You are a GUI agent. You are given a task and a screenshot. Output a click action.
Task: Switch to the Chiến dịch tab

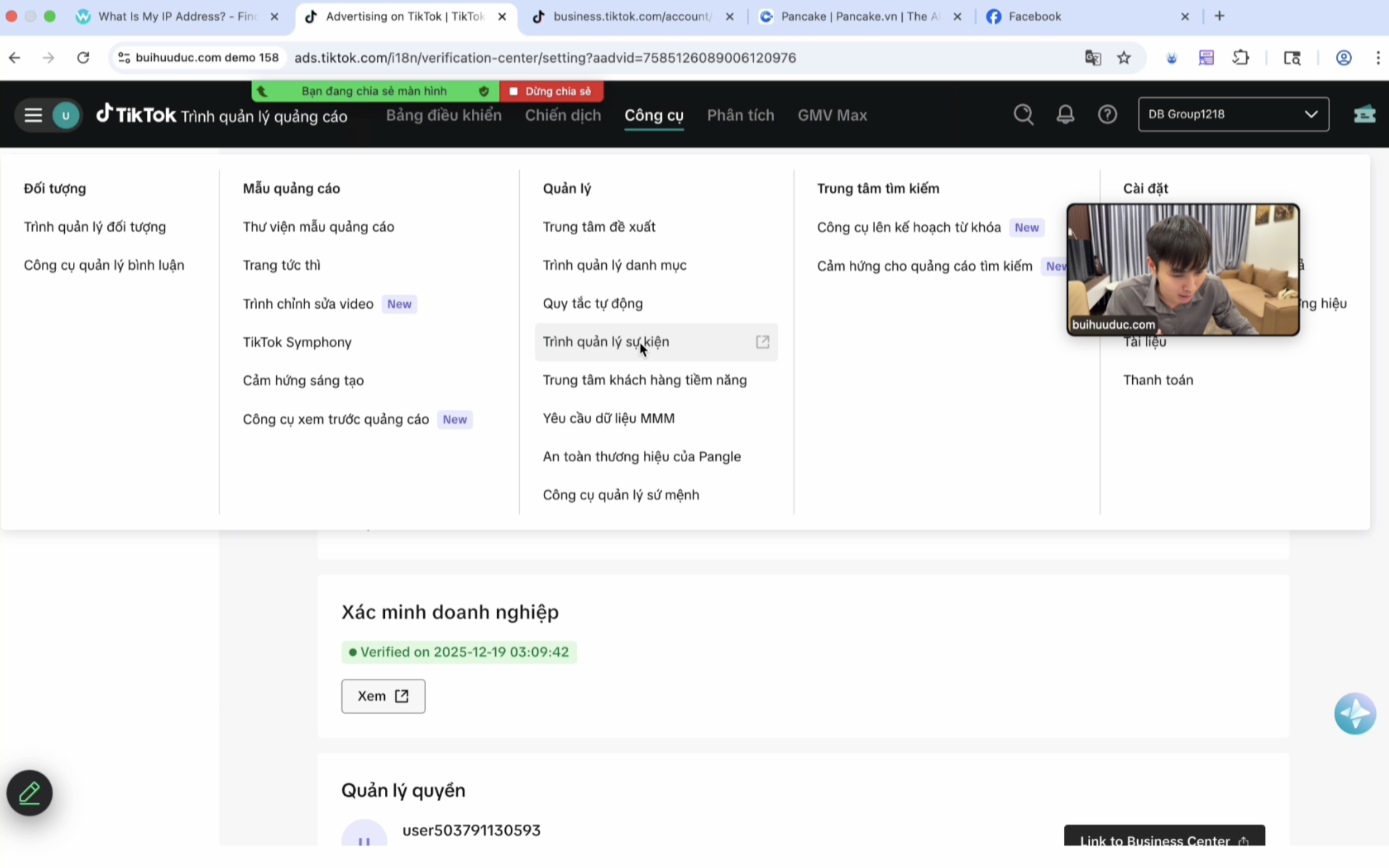pyautogui.click(x=562, y=115)
